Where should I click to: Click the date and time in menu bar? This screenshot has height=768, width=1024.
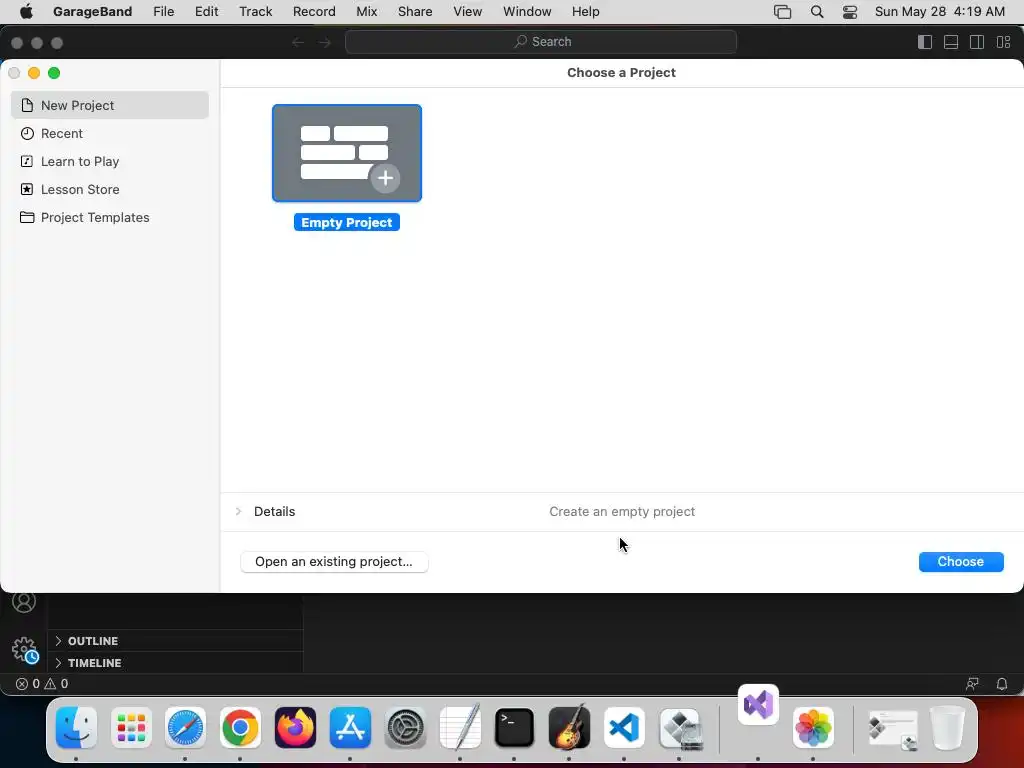940,12
